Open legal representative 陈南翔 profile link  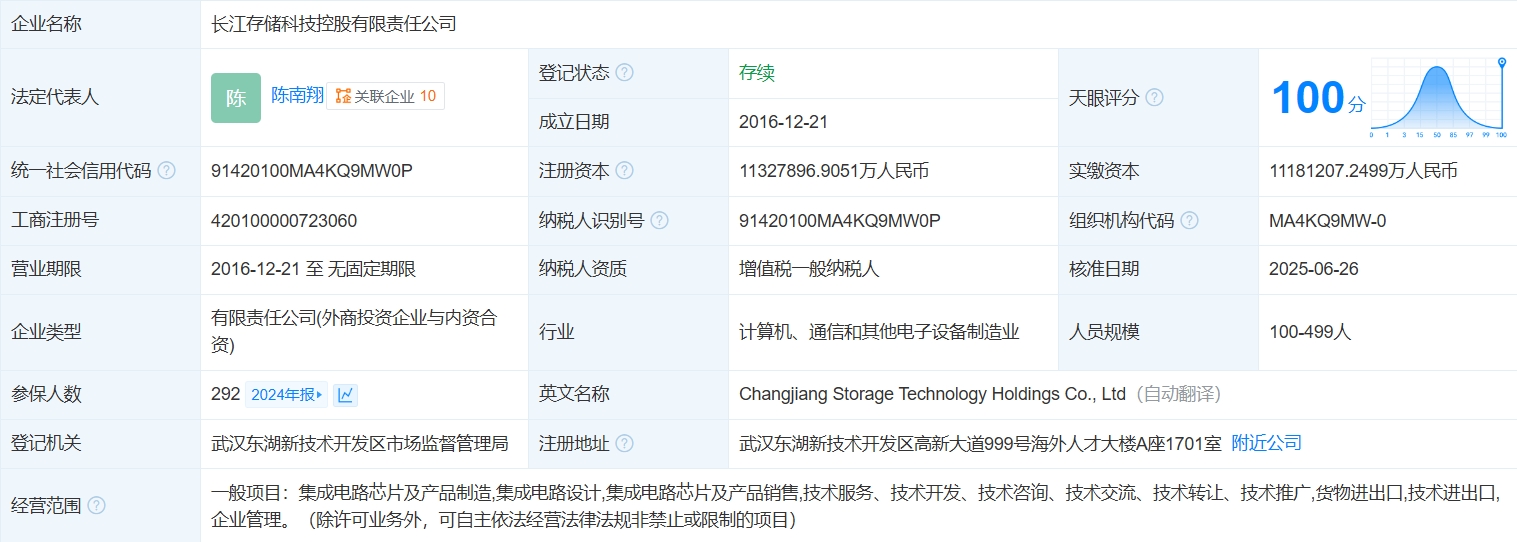298,96
